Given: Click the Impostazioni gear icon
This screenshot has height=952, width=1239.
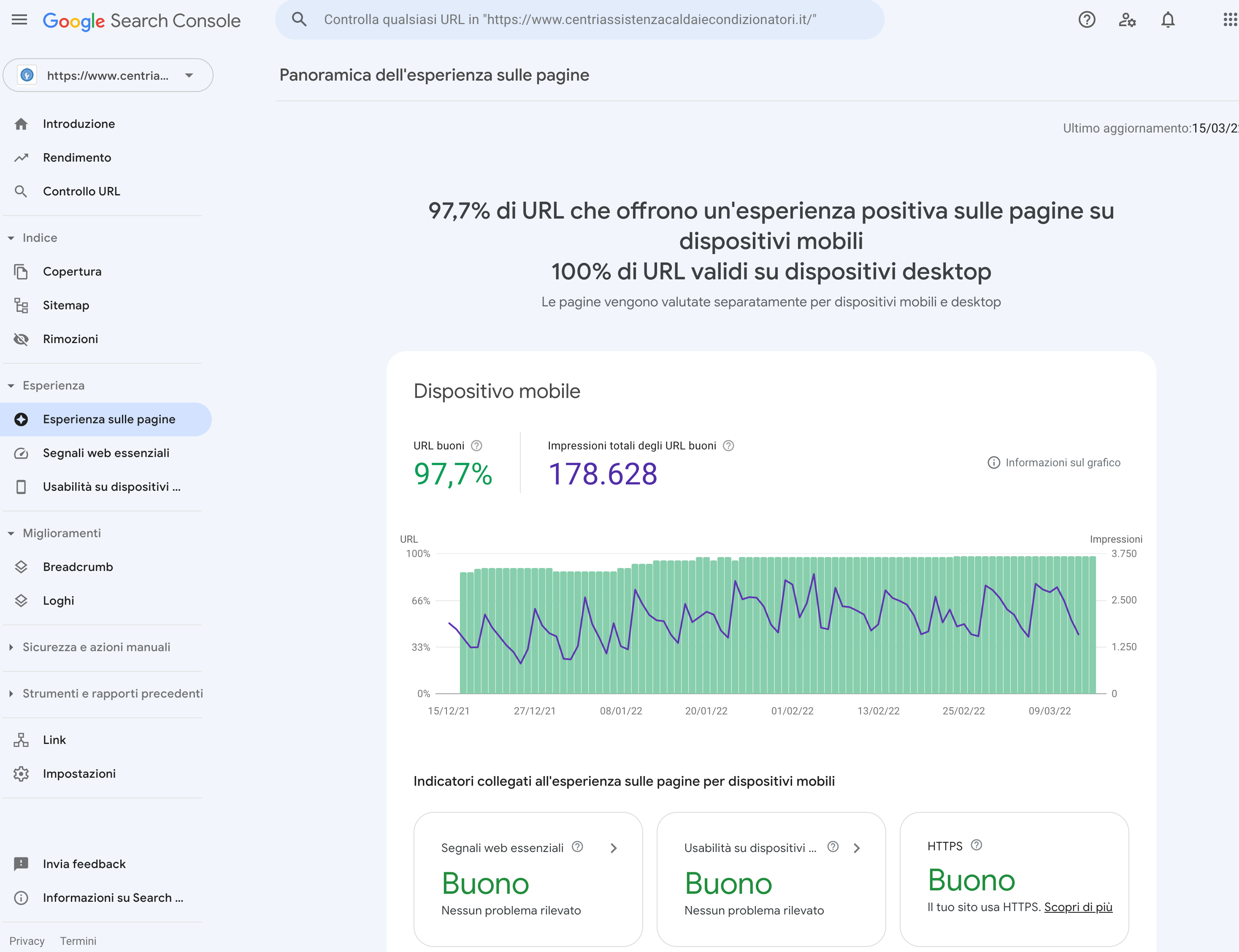Looking at the screenshot, I should click(x=21, y=773).
